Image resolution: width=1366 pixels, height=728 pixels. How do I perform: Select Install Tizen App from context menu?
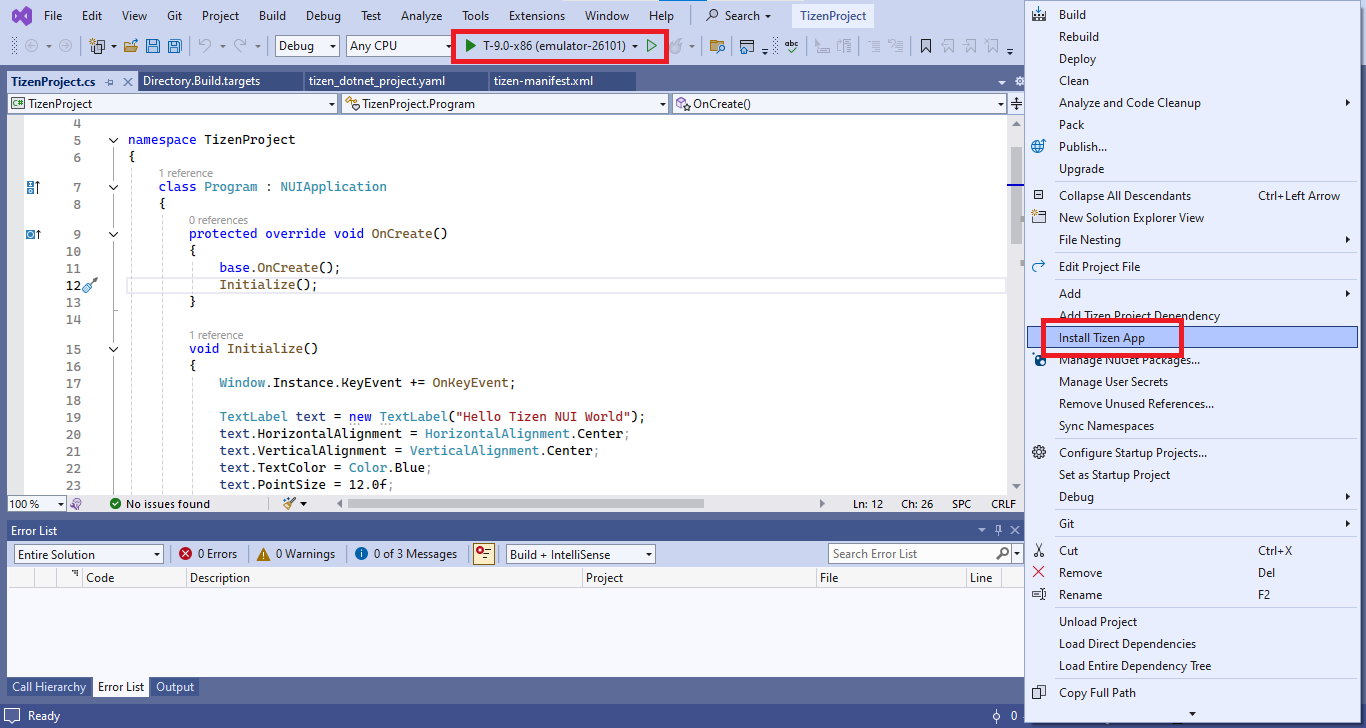click(x=1101, y=338)
